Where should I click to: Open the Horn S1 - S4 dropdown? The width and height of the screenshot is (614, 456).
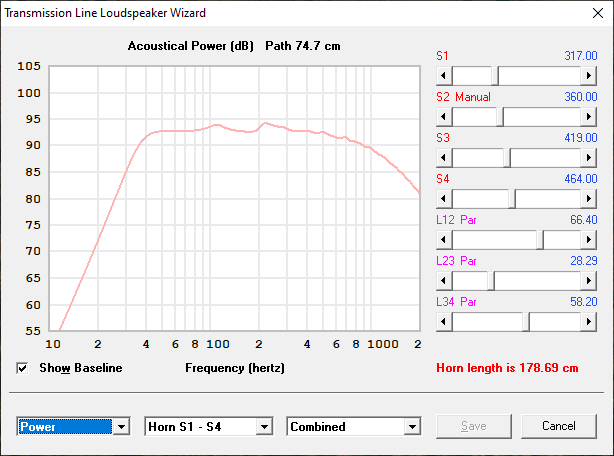pos(264,427)
